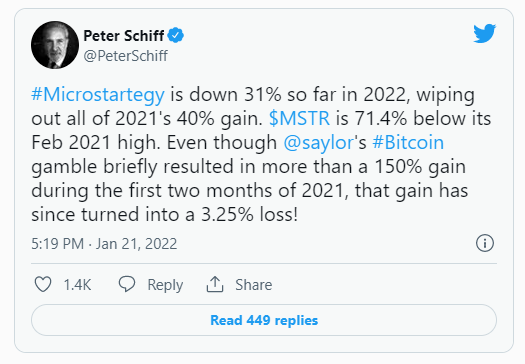Image resolution: width=525 pixels, height=364 pixels.
Task: Click the 1.4K likes count
Action: point(77,285)
